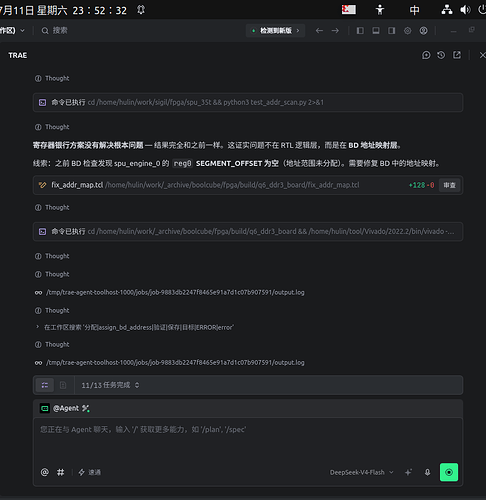Open settings gear icon in title bar
The image size is (486, 500).
coord(407,31)
